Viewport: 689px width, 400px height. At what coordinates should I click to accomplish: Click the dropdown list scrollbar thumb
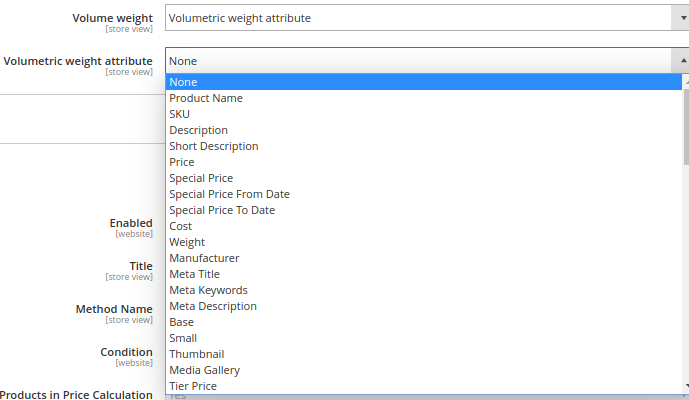coord(685,125)
